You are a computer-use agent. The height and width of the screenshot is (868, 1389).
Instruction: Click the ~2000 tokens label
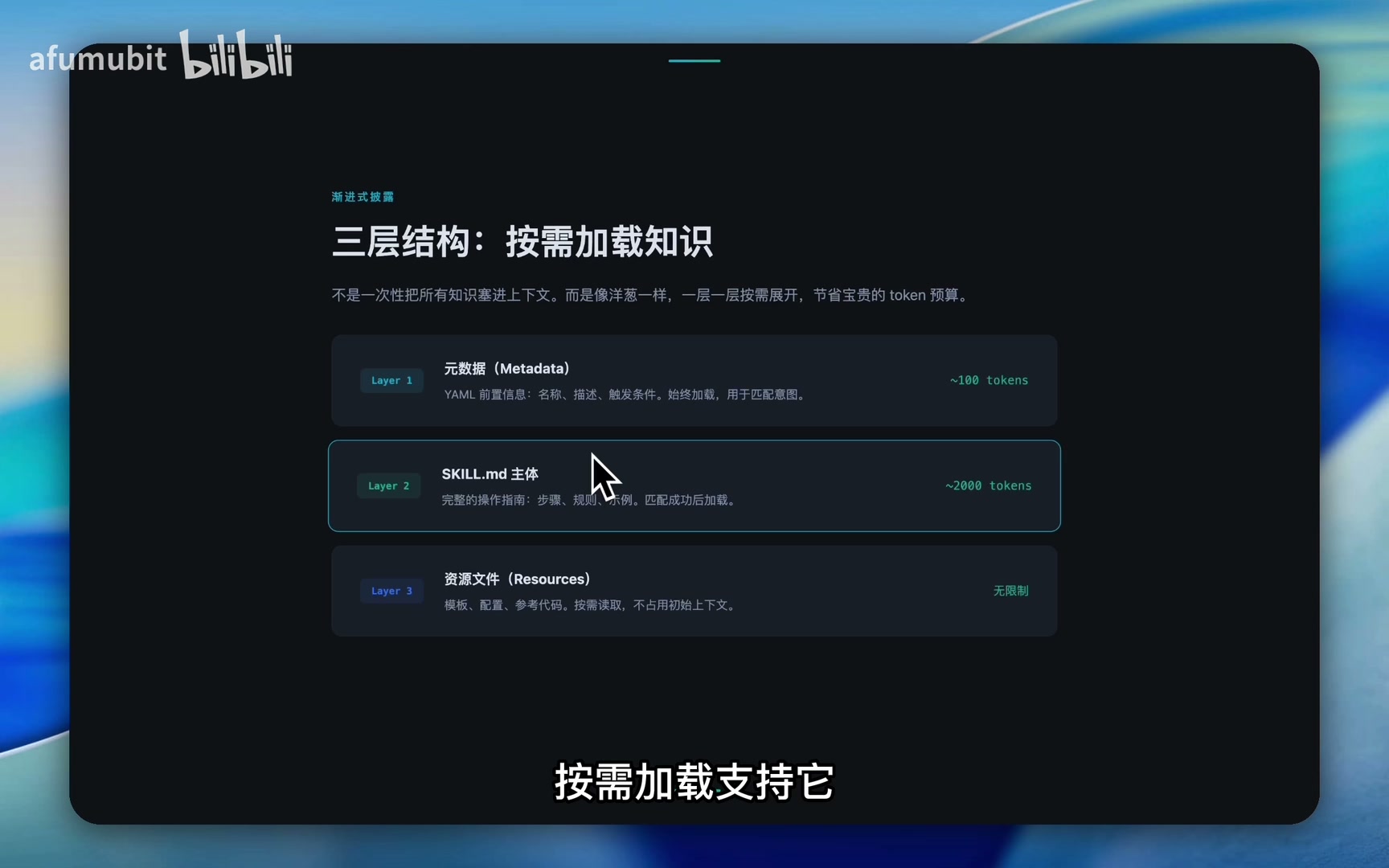pyautogui.click(x=988, y=485)
